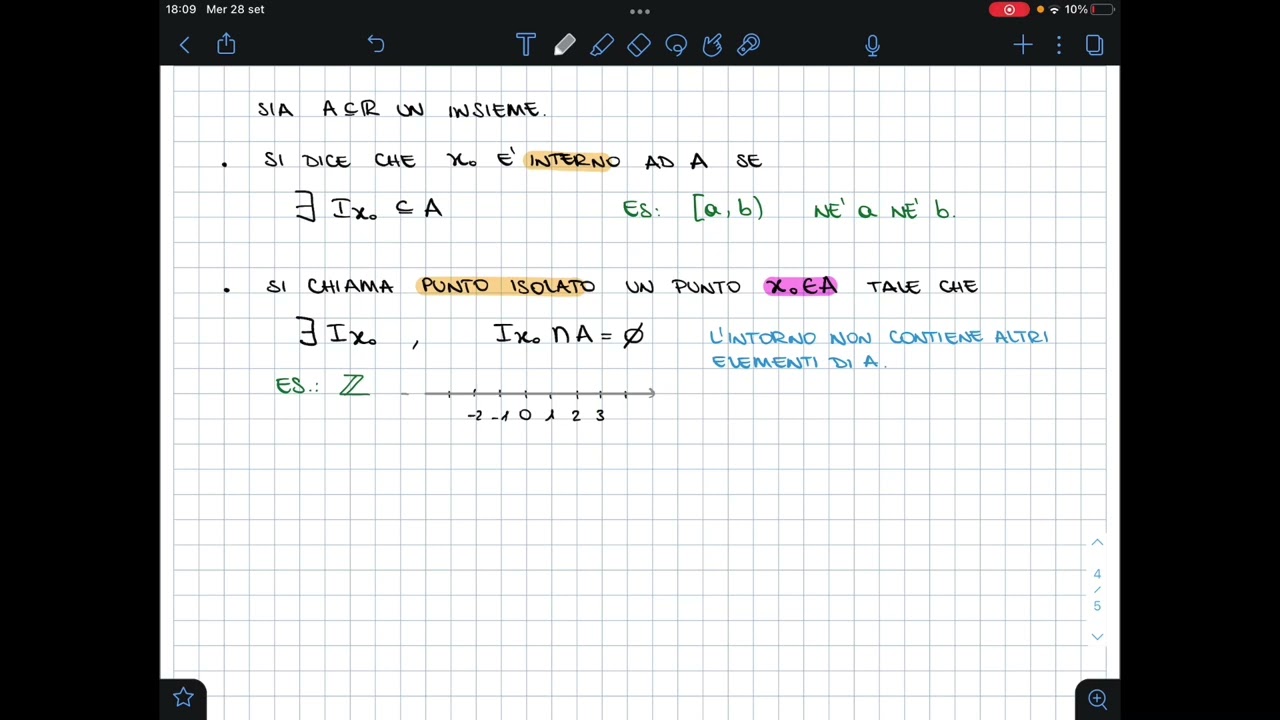The width and height of the screenshot is (1280, 720).
Task: Select the shapes tool
Action: click(x=713, y=45)
